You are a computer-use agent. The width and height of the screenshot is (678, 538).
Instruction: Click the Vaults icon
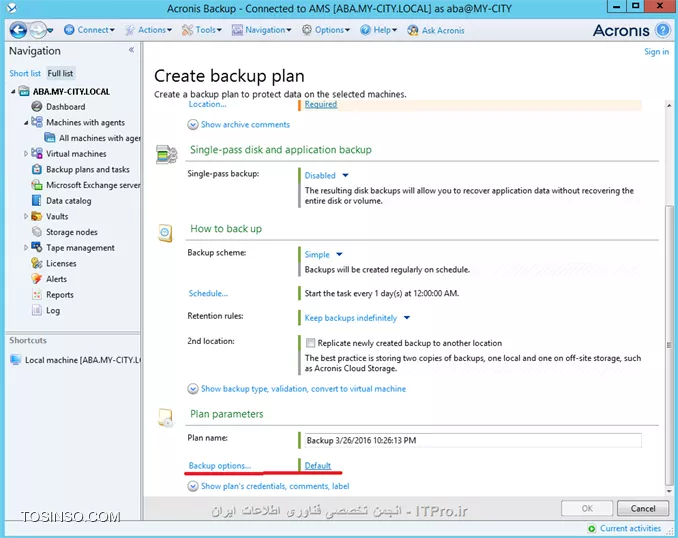pos(37,216)
